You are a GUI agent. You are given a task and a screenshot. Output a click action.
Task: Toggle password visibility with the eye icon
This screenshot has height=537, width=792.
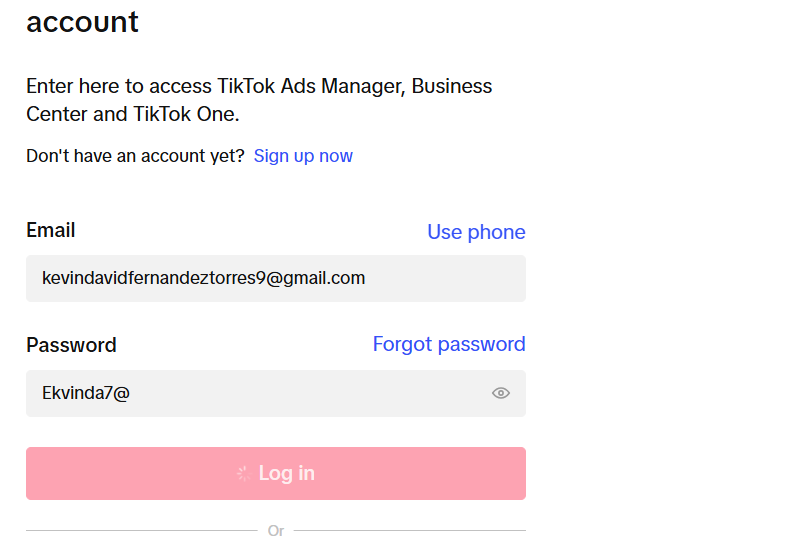click(x=501, y=393)
